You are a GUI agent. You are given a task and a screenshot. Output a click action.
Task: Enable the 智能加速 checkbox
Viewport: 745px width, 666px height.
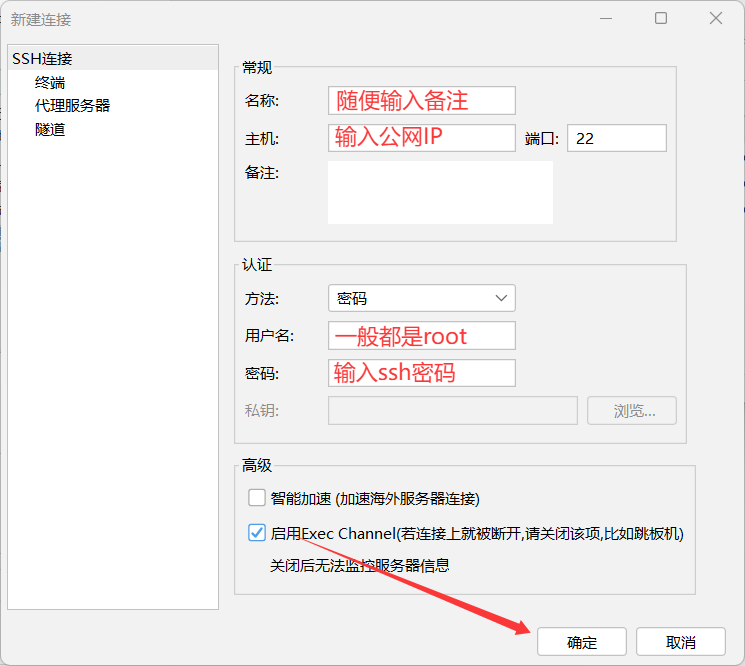(257, 497)
